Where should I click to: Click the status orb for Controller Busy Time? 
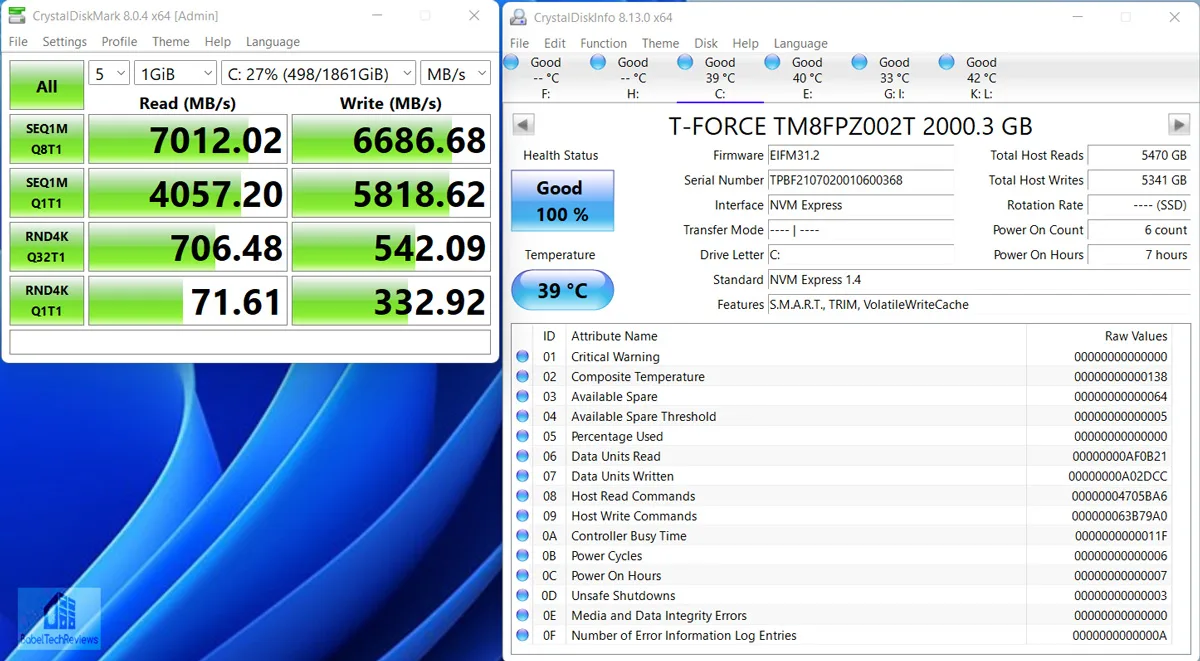[x=523, y=536]
